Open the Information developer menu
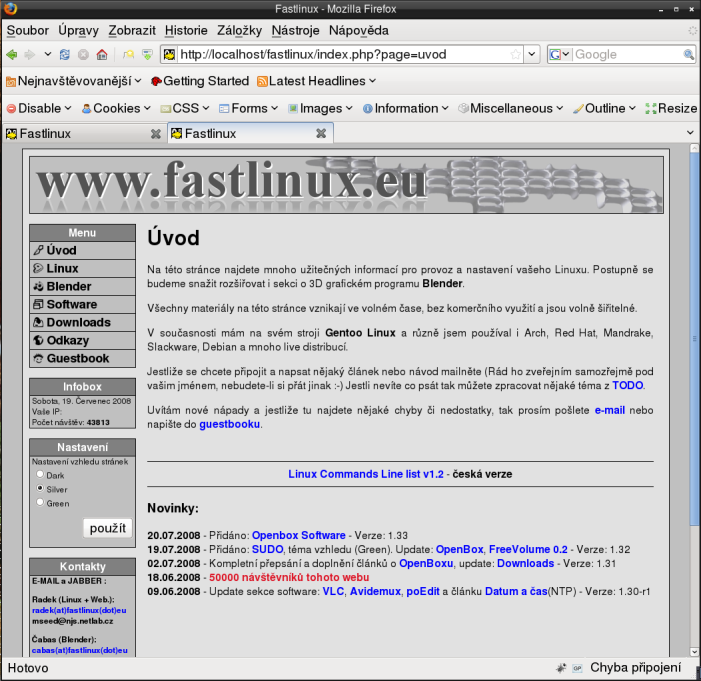Viewport: 701px width, 681px height. (x=405, y=108)
